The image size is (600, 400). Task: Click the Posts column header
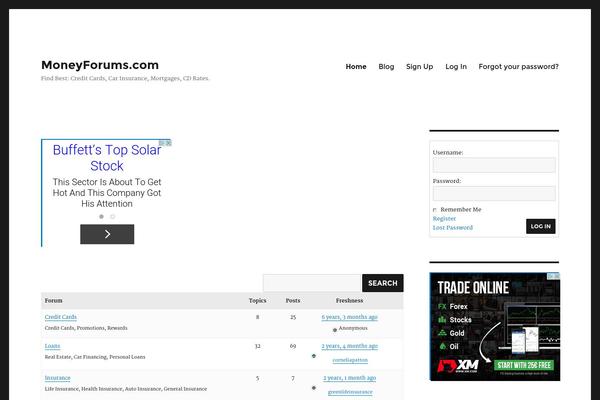pyautogui.click(x=293, y=300)
